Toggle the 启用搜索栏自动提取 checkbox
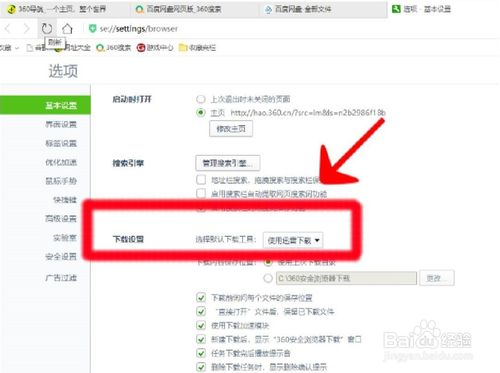Image resolution: width=500 pixels, height=373 pixels. coord(201,193)
